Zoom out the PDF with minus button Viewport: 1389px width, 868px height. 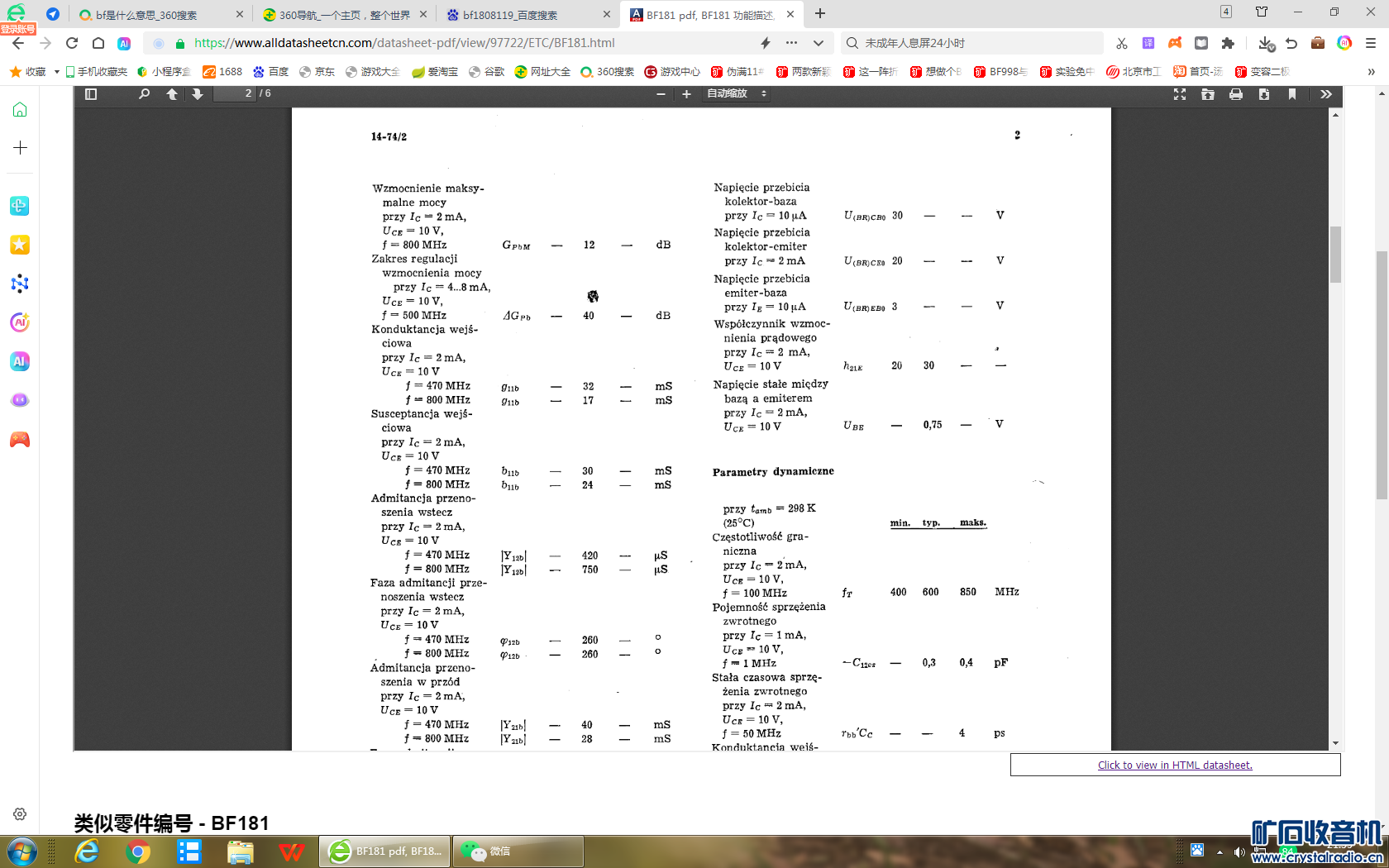661,94
